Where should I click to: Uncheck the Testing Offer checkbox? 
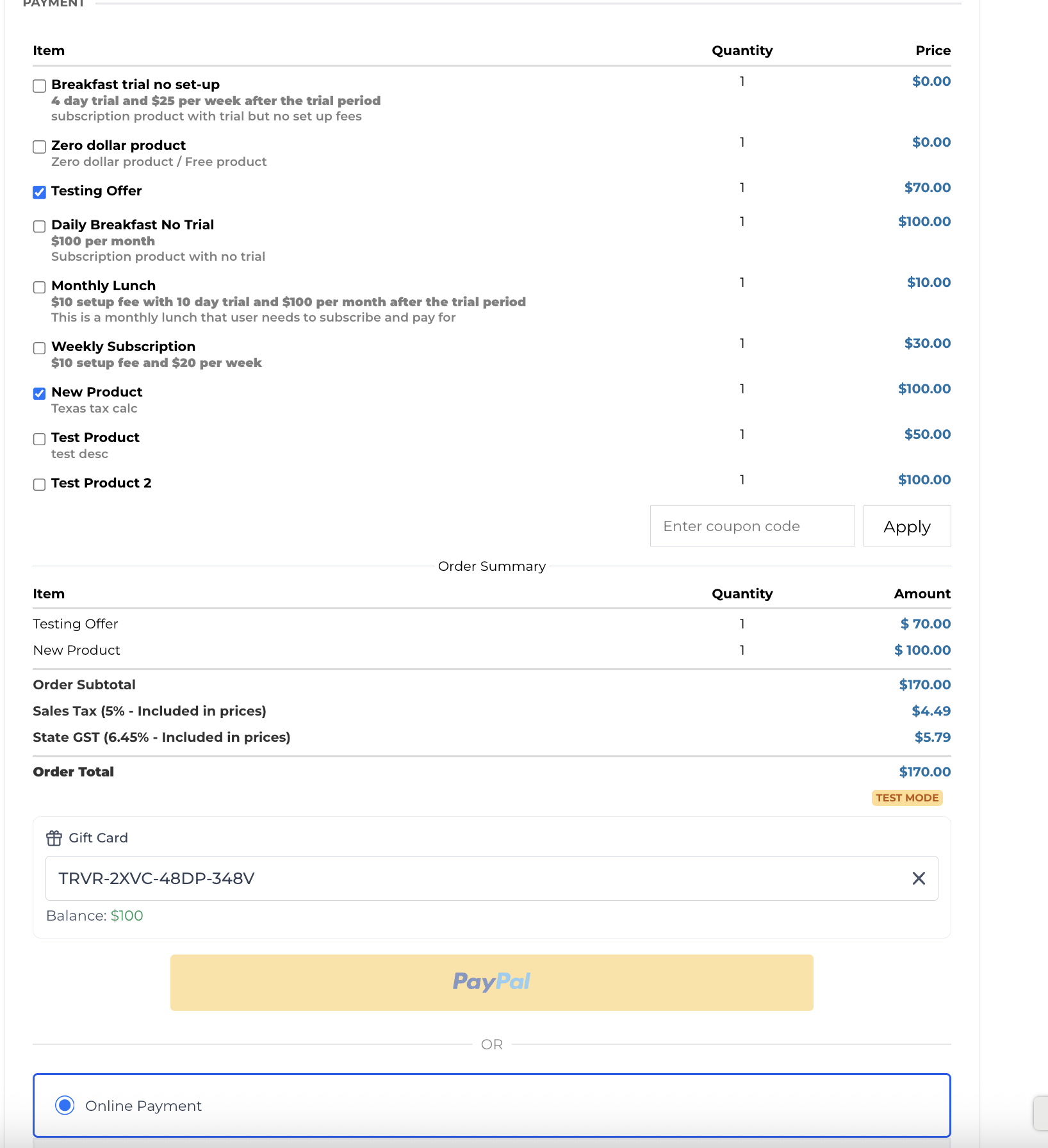40,192
